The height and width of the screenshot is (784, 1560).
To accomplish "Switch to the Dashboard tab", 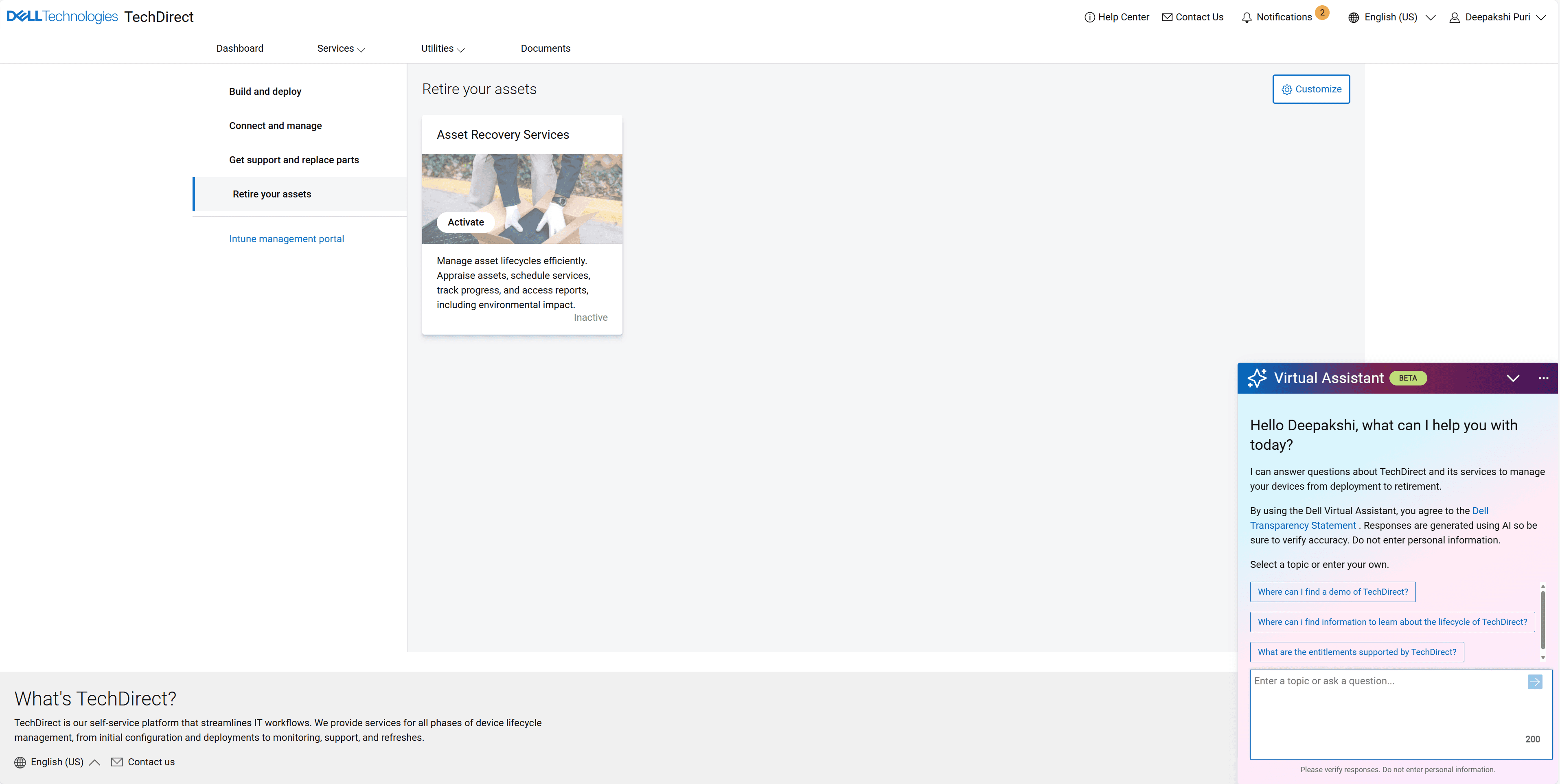I will tap(240, 48).
